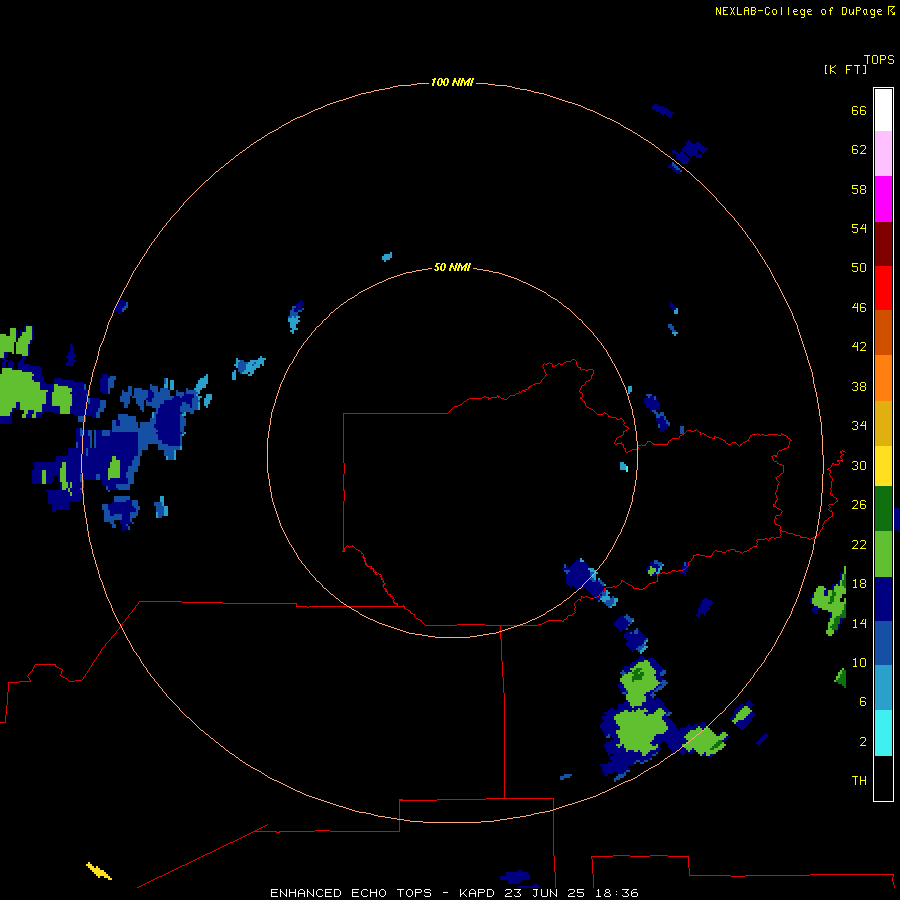Image resolution: width=900 pixels, height=900 pixels.
Task: Click the white legend color swatch
Action: [x=883, y=110]
